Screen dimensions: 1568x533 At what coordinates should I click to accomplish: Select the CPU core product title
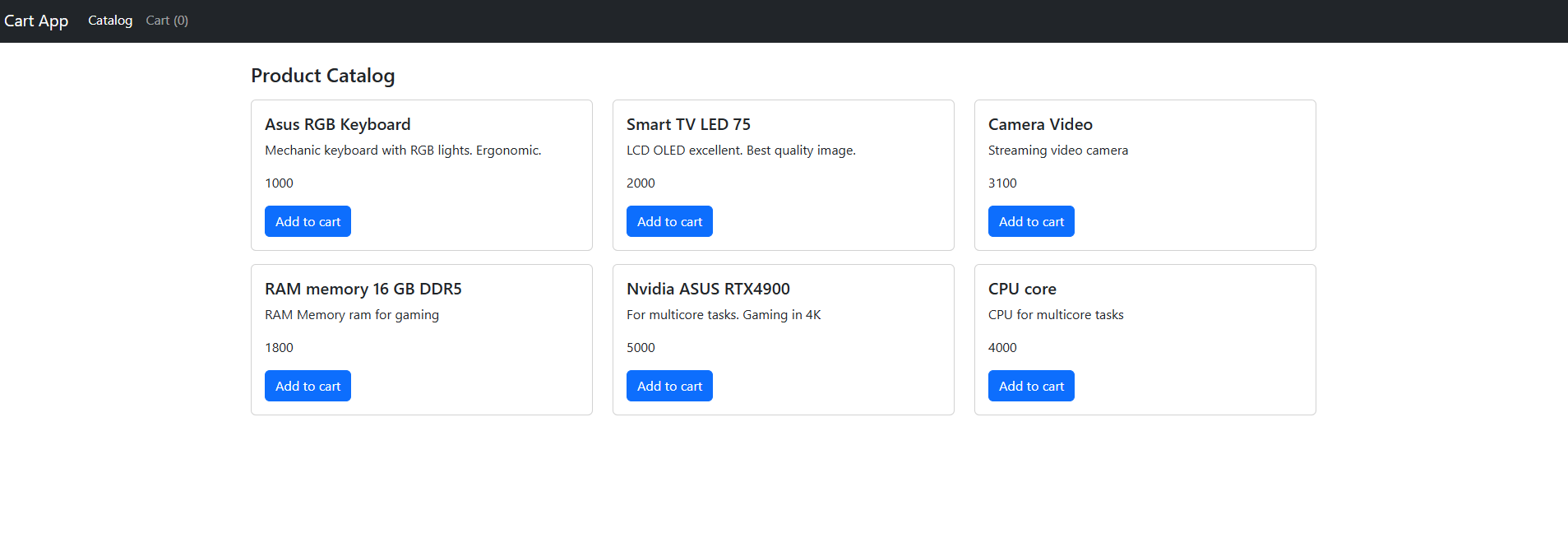point(1022,289)
